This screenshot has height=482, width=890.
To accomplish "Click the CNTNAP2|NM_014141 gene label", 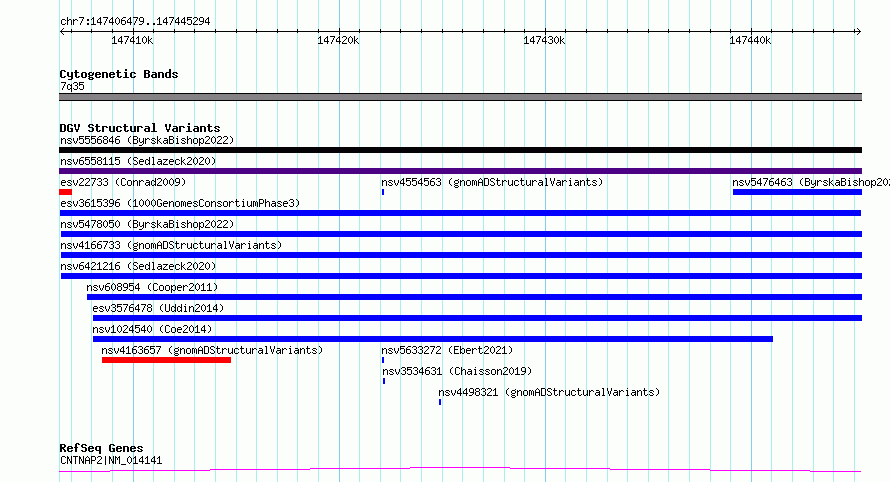I will [111, 460].
